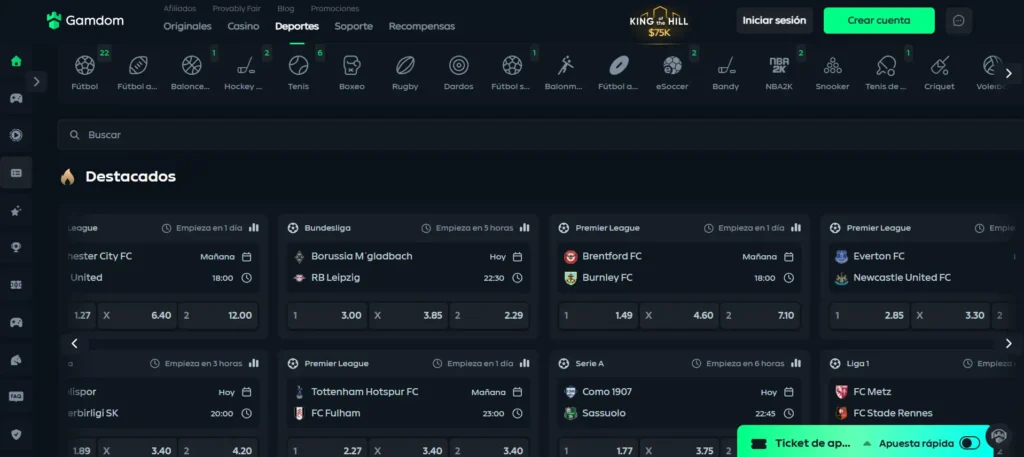Open the Casino menu
Image resolution: width=1024 pixels, height=457 pixels.
pos(243,27)
